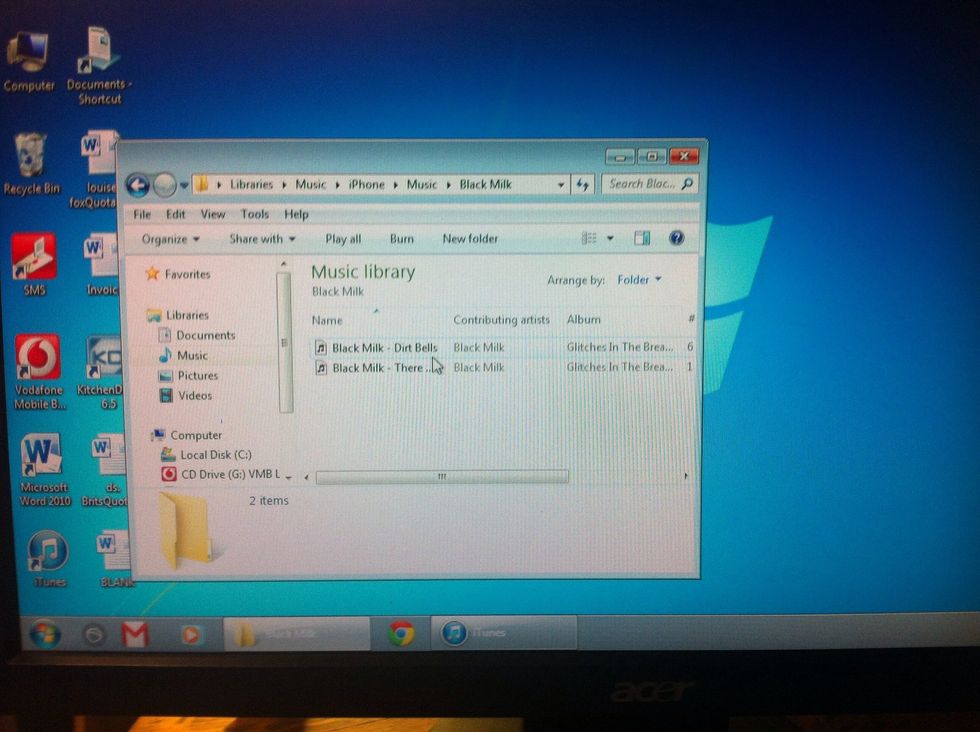Go to Libraries in the breadcrumb

251,184
